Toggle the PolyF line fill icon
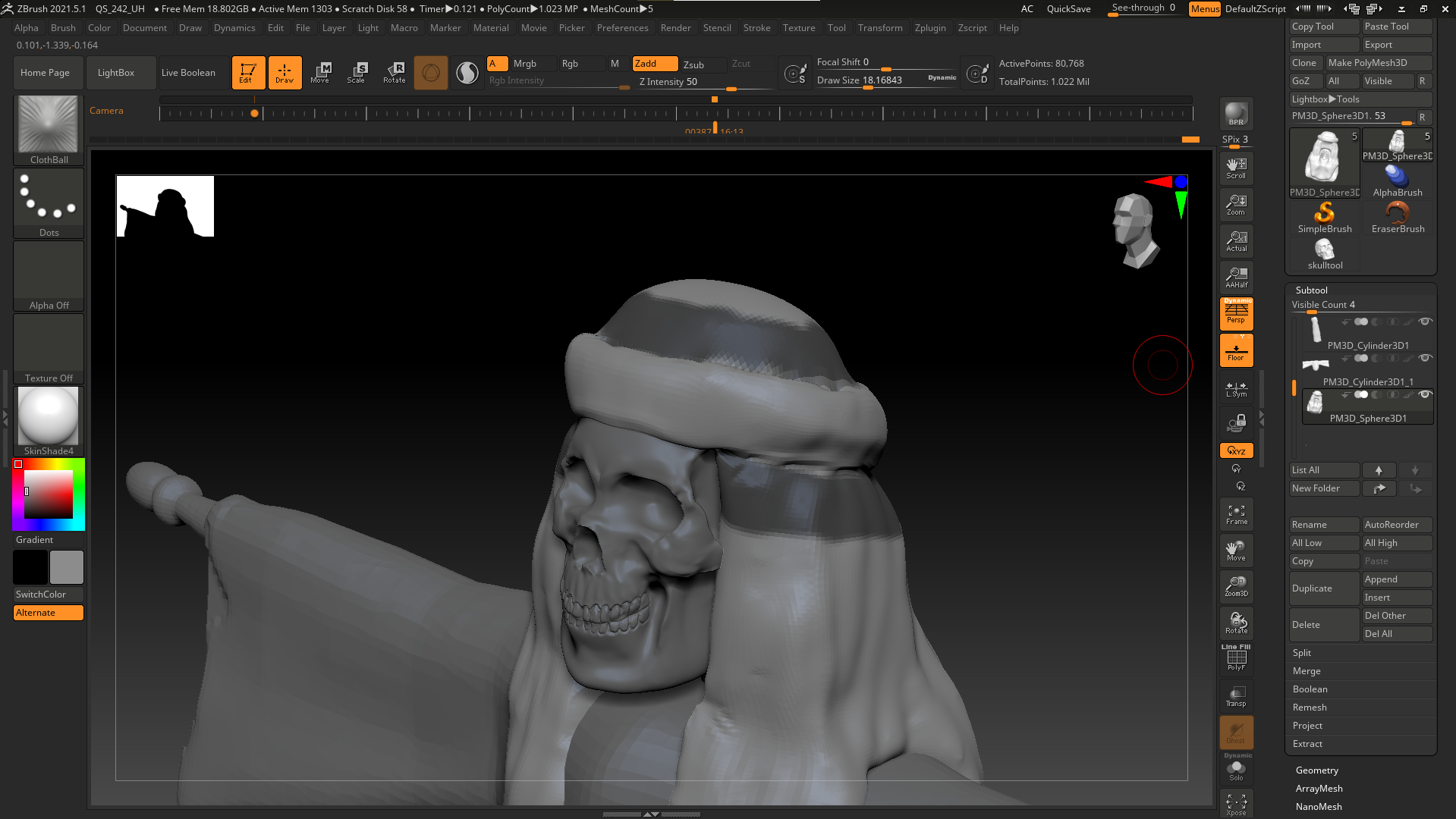This screenshot has width=1456, height=819. pyautogui.click(x=1236, y=658)
